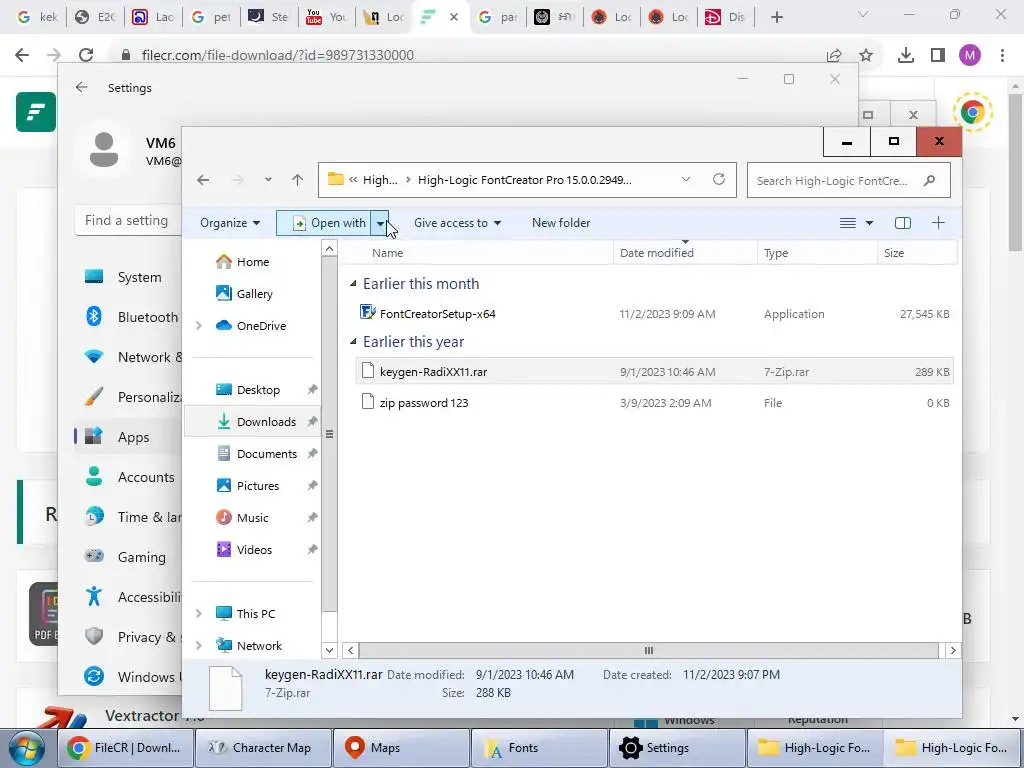This screenshot has height=768, width=1024.
Task: Open Videos quick access folder
Action: tap(254, 550)
